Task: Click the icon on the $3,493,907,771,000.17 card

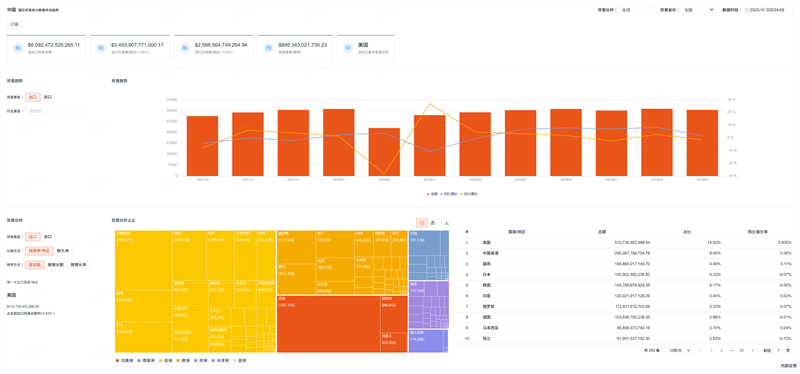Action: (102, 48)
